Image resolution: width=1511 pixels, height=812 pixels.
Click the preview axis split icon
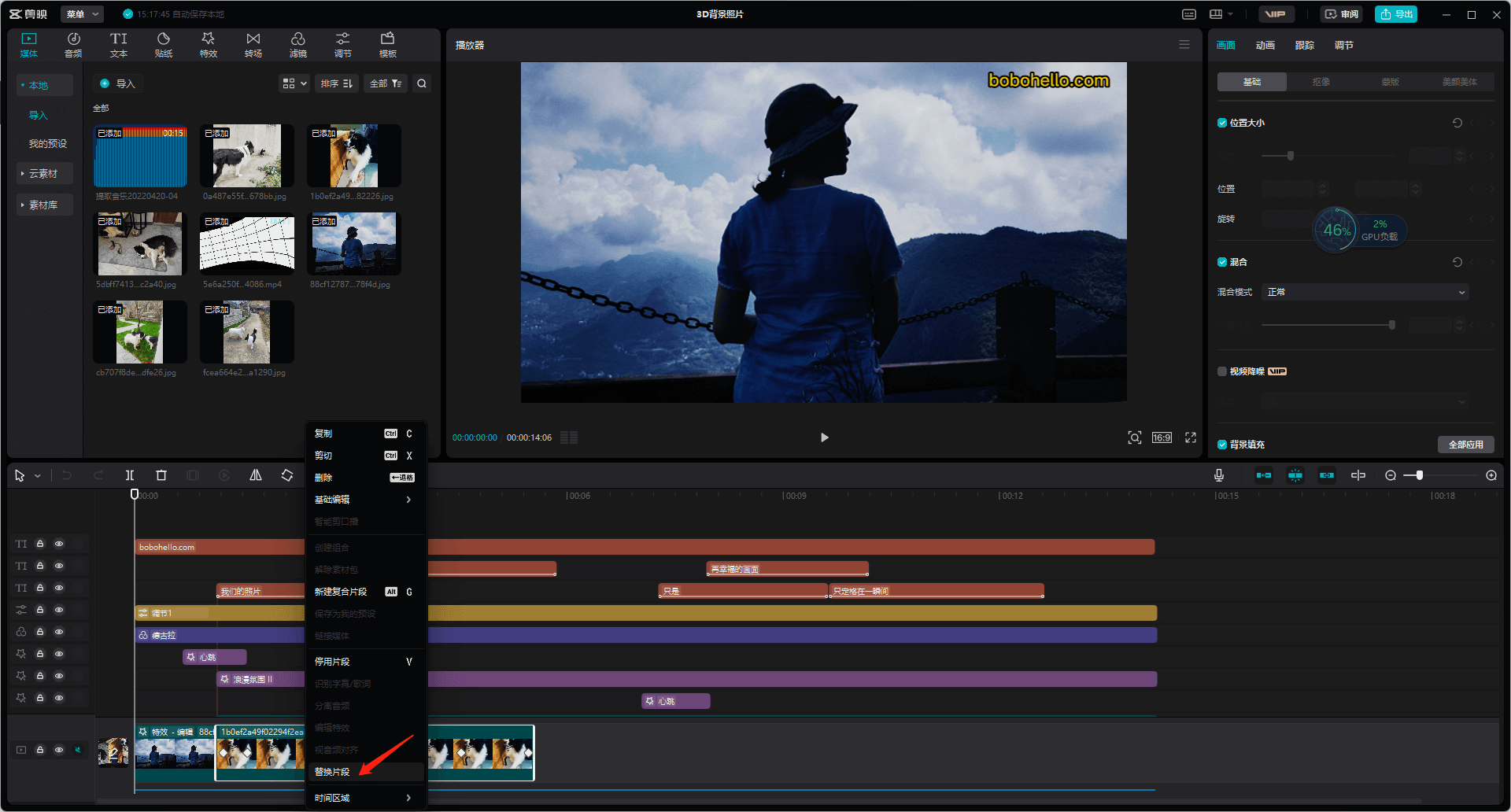pos(1358,475)
